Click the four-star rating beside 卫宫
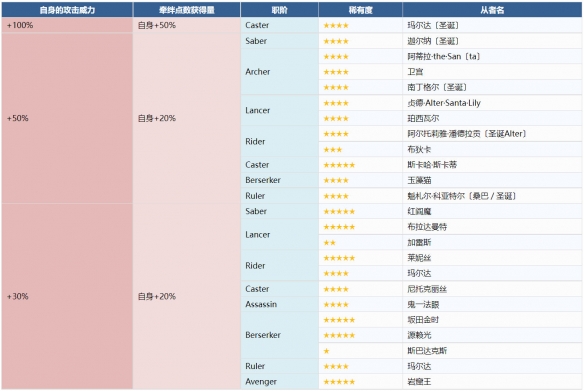584x391 pixels. tap(336, 72)
